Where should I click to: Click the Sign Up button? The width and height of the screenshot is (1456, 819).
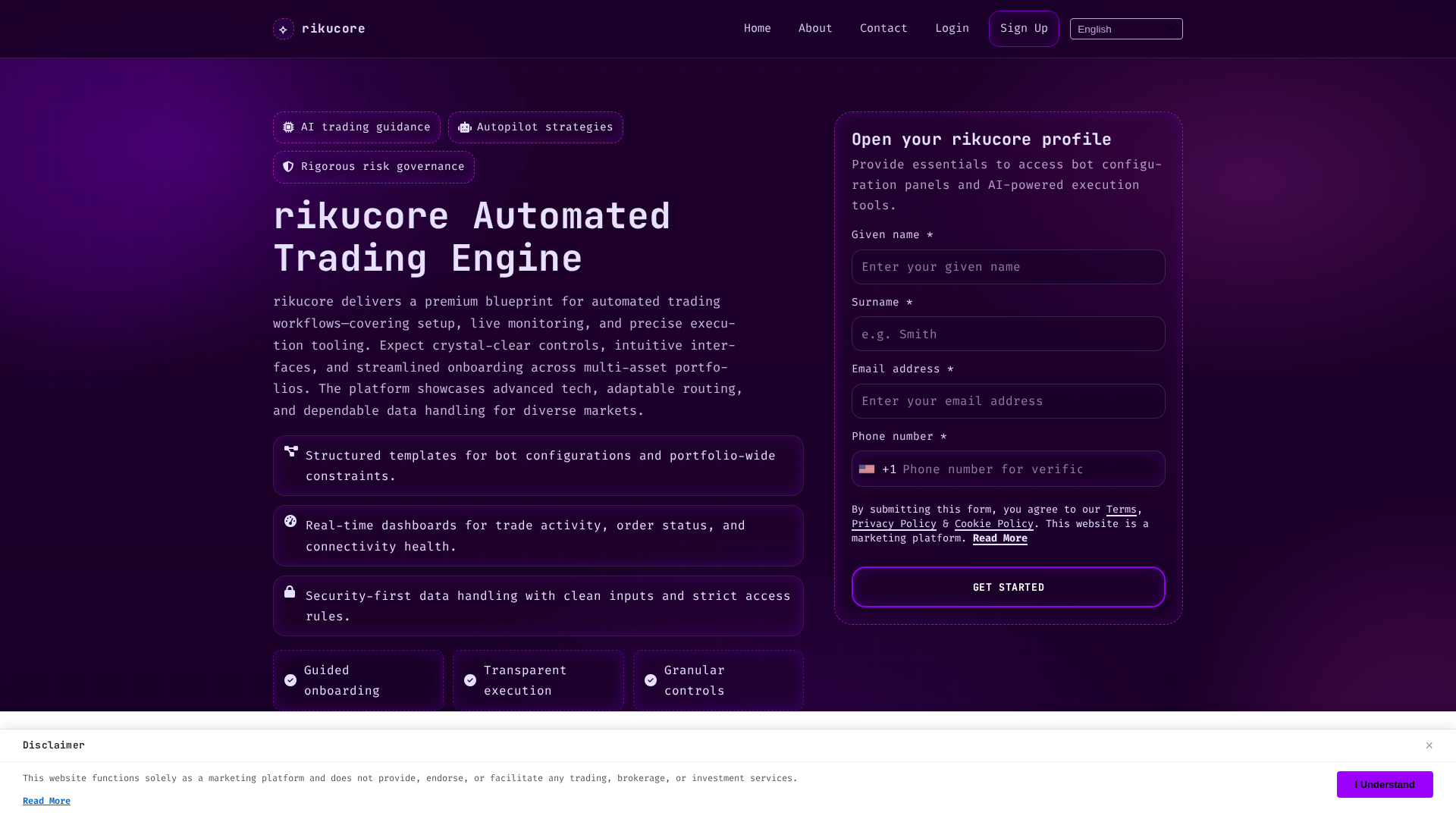click(x=1024, y=29)
